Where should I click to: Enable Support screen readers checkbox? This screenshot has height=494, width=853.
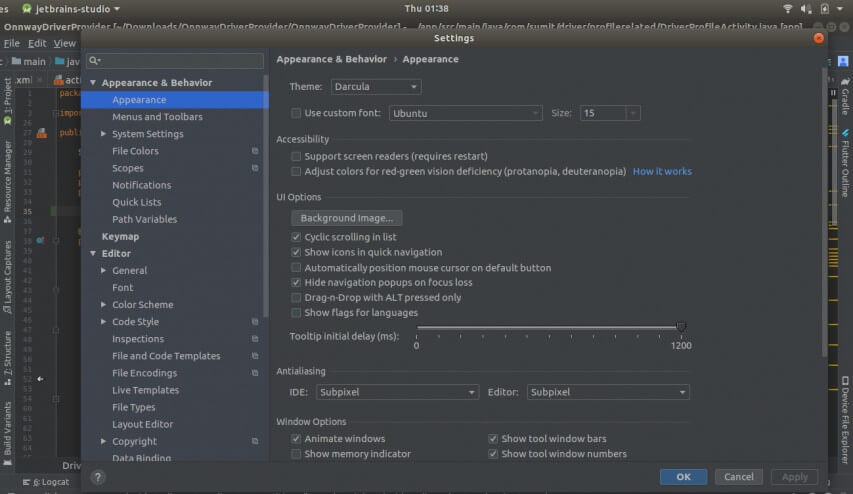pyautogui.click(x=296, y=156)
